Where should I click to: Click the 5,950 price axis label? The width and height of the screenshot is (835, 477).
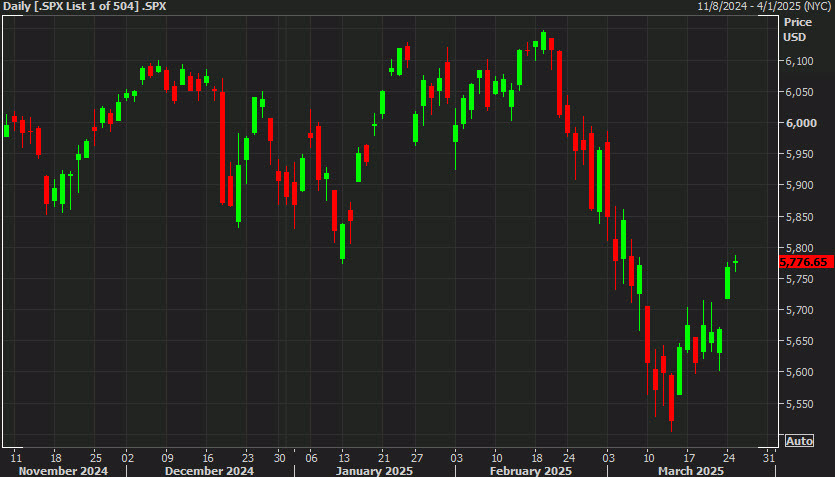pos(800,154)
